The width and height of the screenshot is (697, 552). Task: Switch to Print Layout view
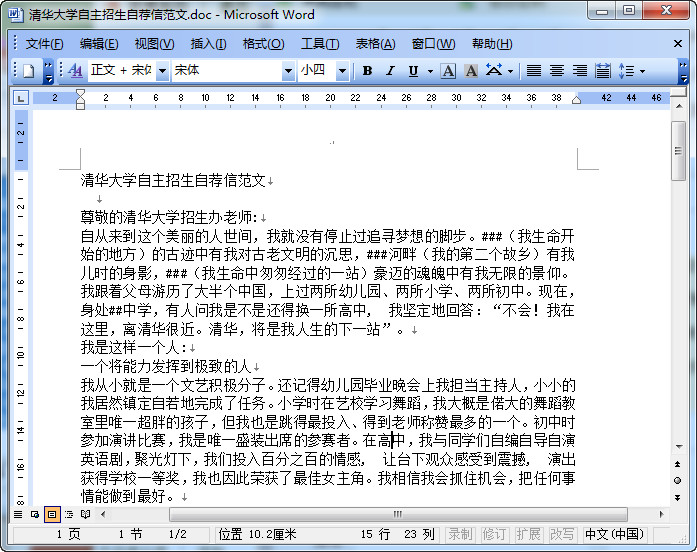(x=52, y=515)
